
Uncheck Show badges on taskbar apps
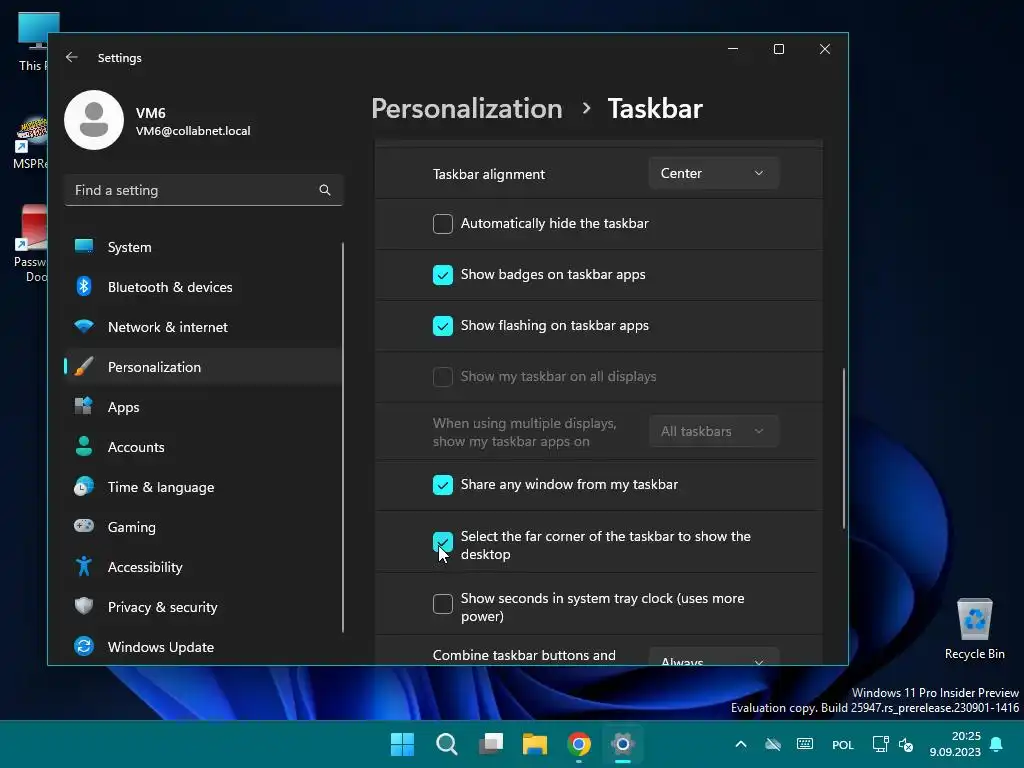pos(443,274)
